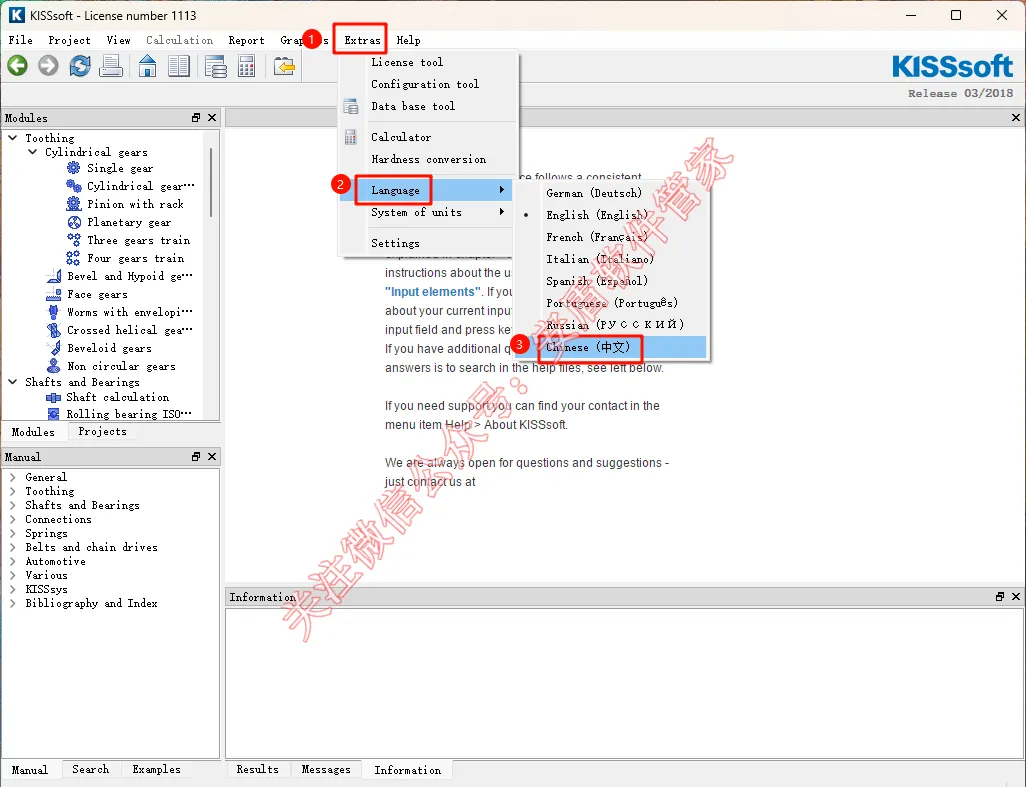Collapse Shafts and Bearings node in Modules
The height and width of the screenshot is (787, 1026).
12,381
